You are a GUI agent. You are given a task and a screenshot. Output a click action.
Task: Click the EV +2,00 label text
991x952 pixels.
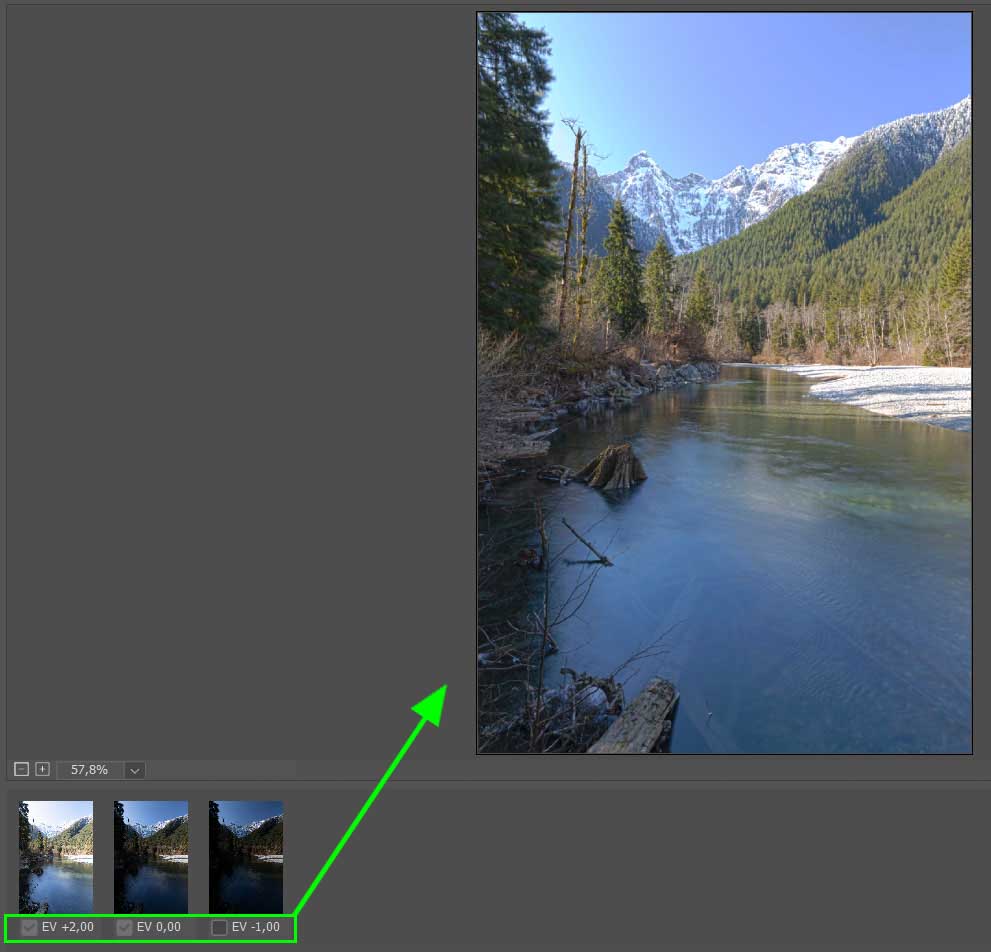pyautogui.click(x=68, y=927)
